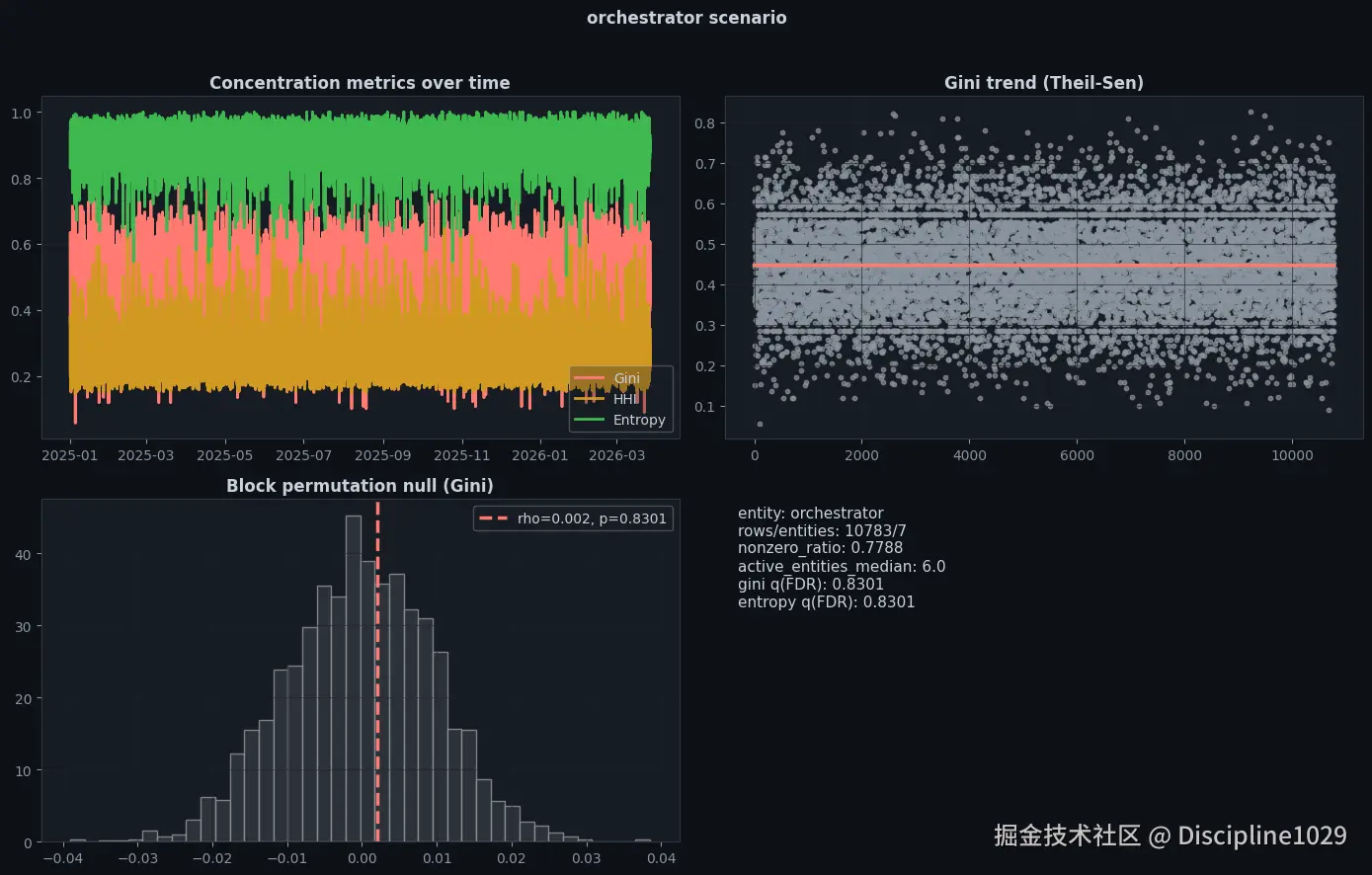
Task: Select the 'Gini trend (Theil-Sen)' title
Action: tap(1044, 83)
